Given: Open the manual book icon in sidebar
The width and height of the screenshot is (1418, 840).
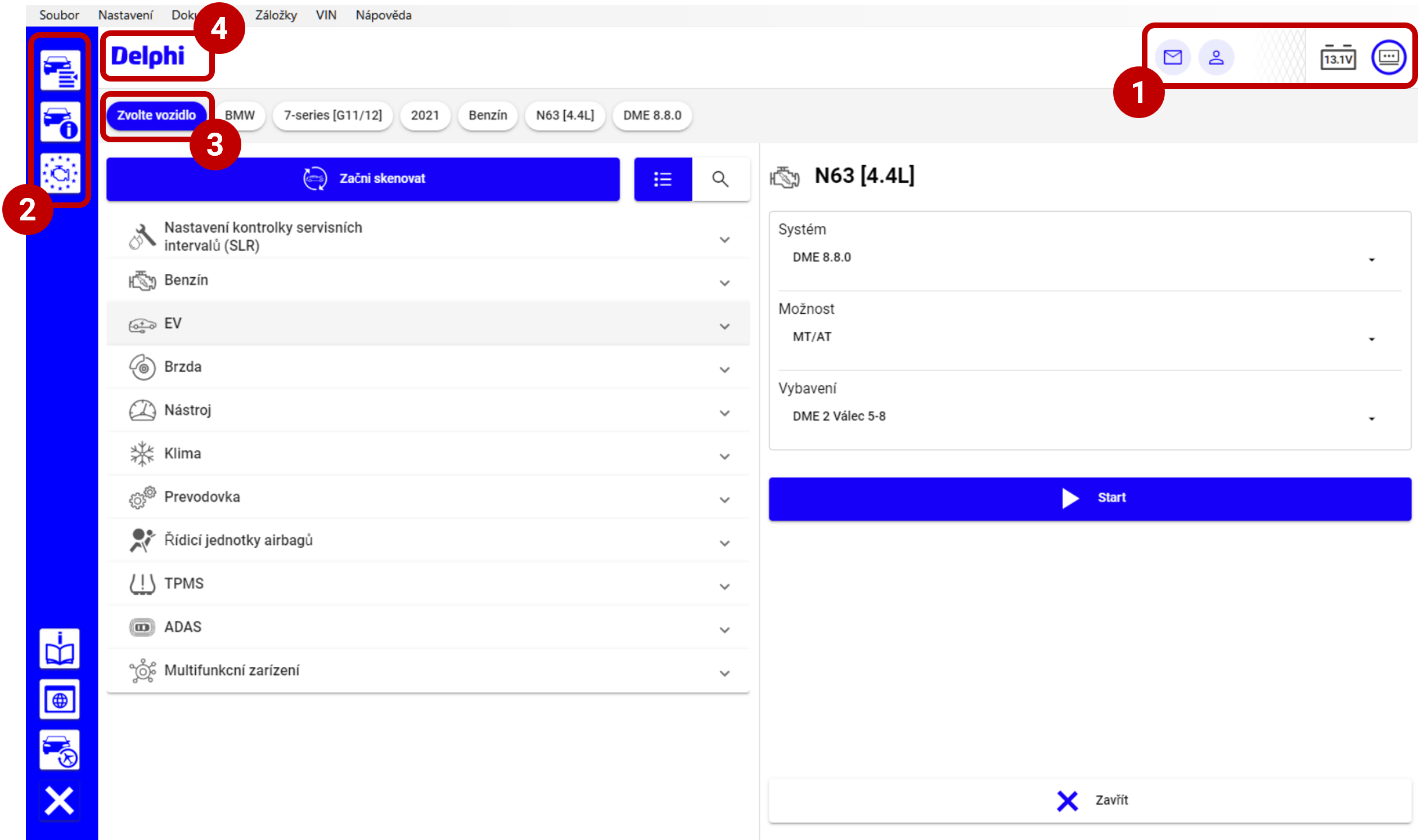Looking at the screenshot, I should [x=60, y=649].
